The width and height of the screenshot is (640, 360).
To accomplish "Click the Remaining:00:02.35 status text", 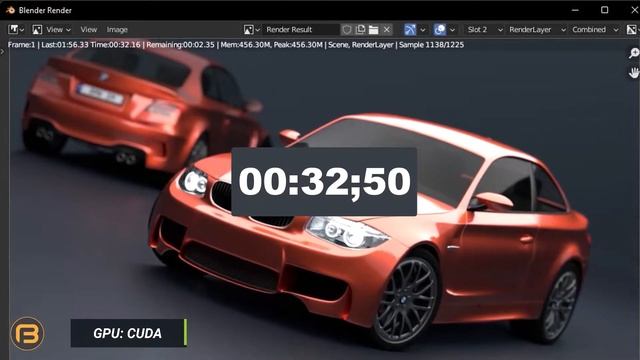I will click(x=180, y=45).
